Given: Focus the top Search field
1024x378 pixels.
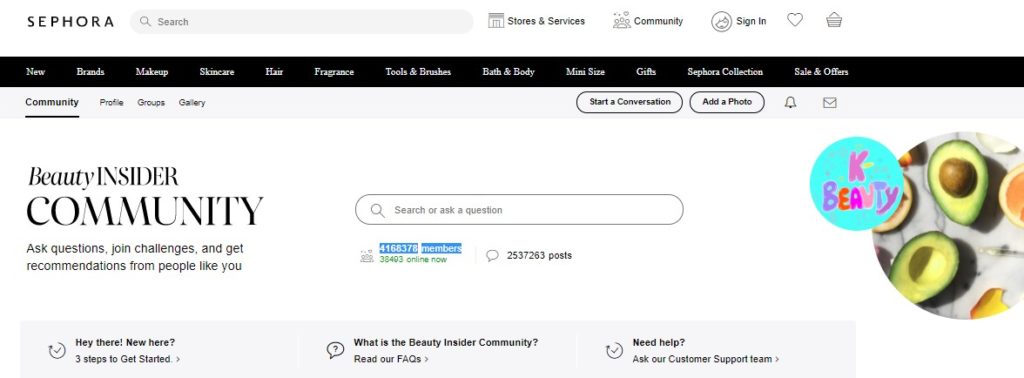Looking at the screenshot, I should pos(302,22).
